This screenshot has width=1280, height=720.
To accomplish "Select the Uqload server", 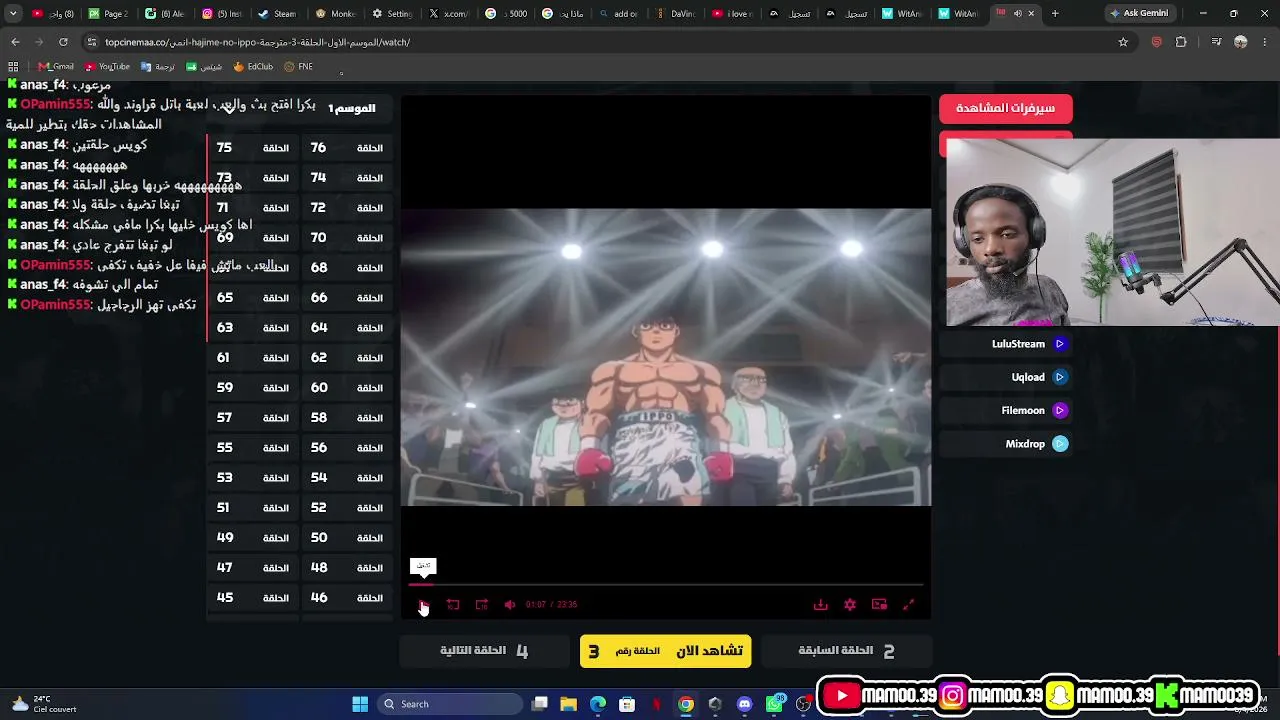I will 1006,377.
